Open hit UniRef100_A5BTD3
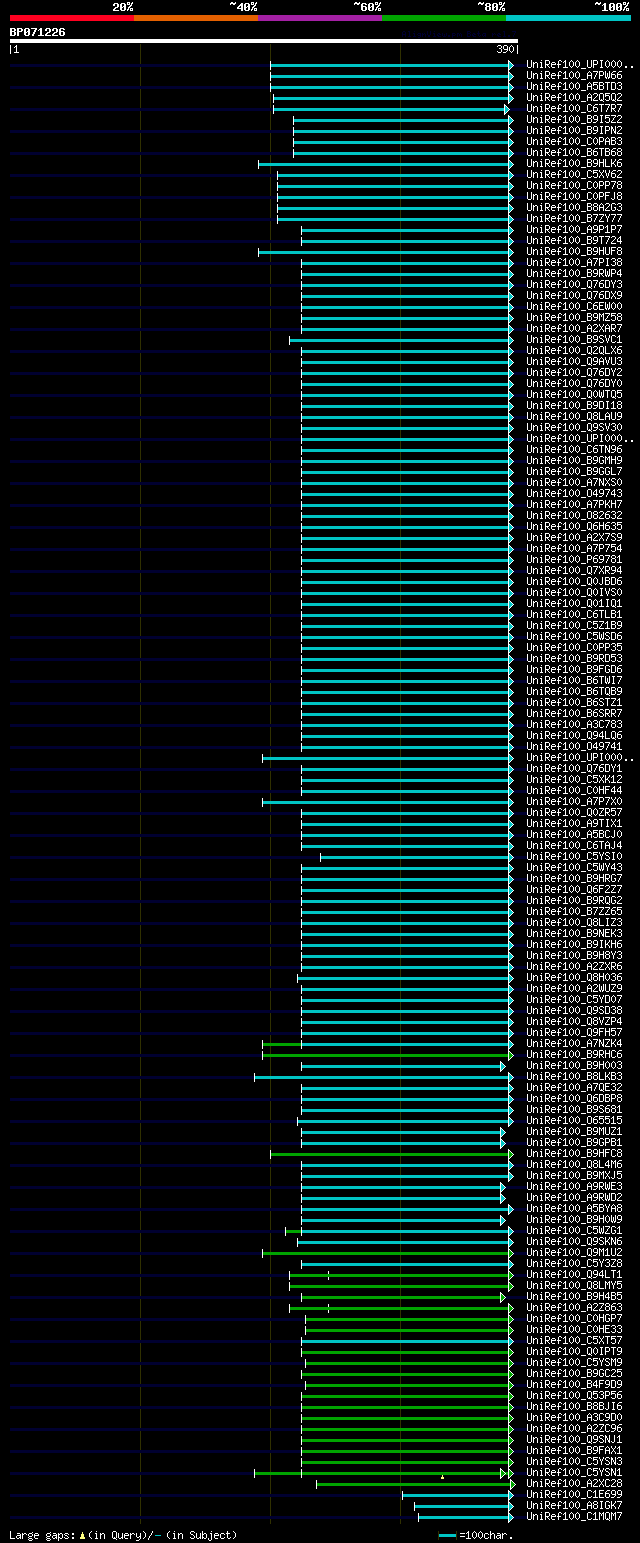640x1543 pixels. 574,87
